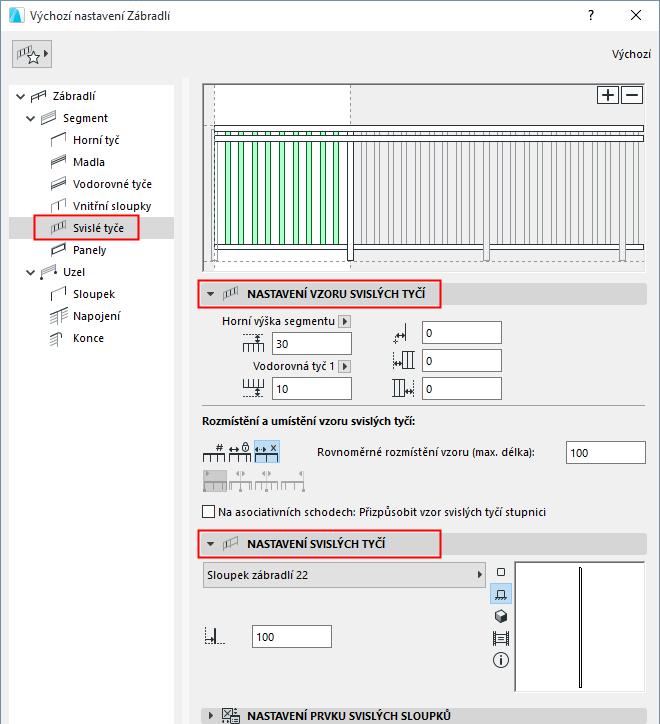Edit left post gap offset field

point(462,361)
